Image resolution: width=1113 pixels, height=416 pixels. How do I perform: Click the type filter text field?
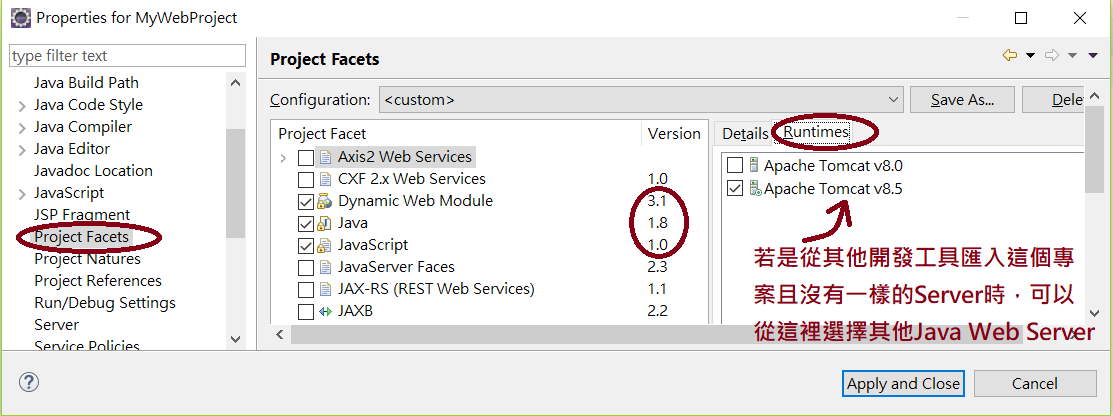coord(128,55)
